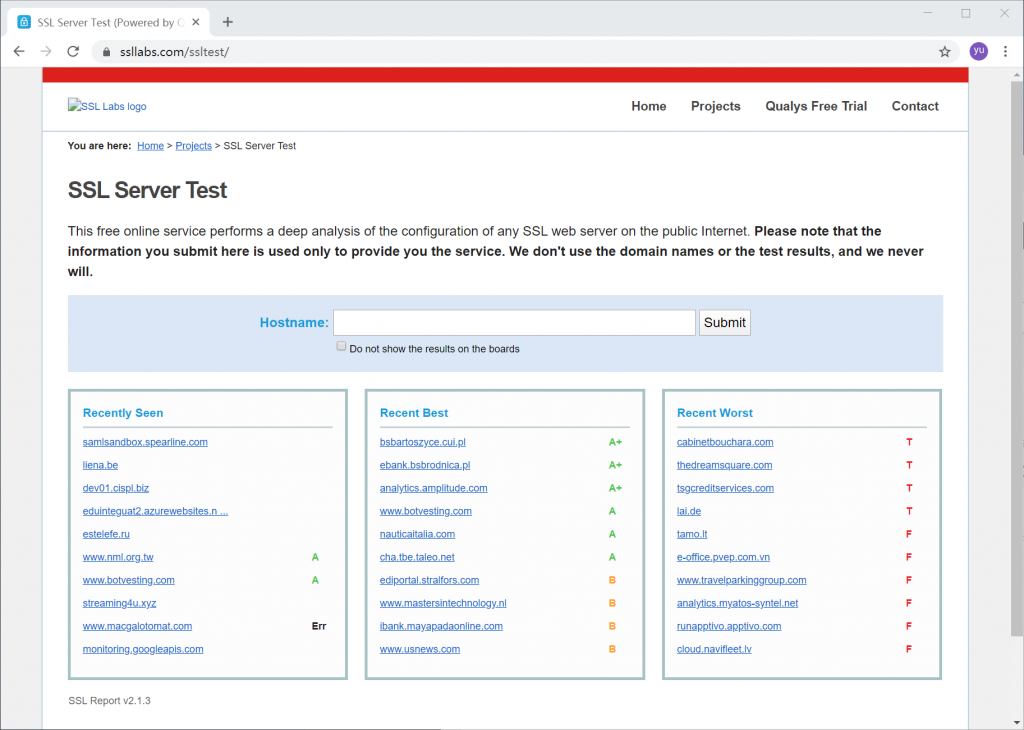Go to Contact in navigation bar
Image resolution: width=1024 pixels, height=730 pixels.
click(x=915, y=106)
